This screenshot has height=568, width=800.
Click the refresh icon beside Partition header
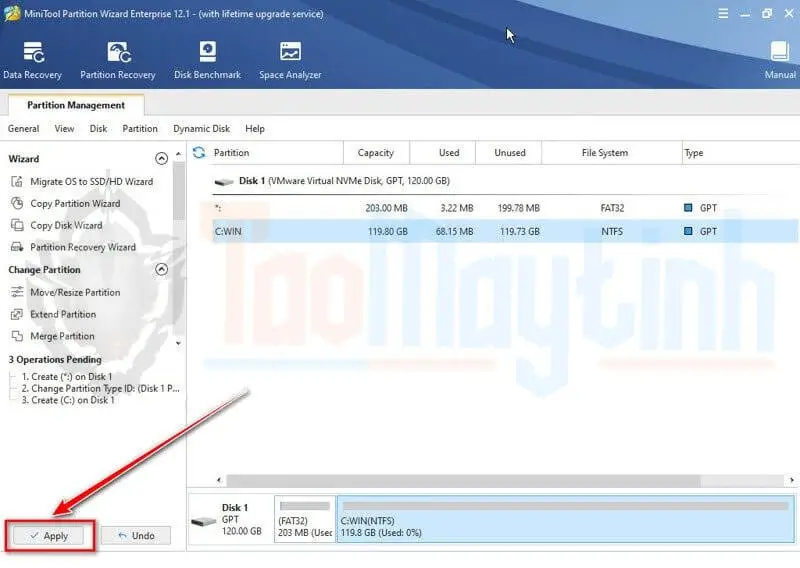tap(199, 153)
